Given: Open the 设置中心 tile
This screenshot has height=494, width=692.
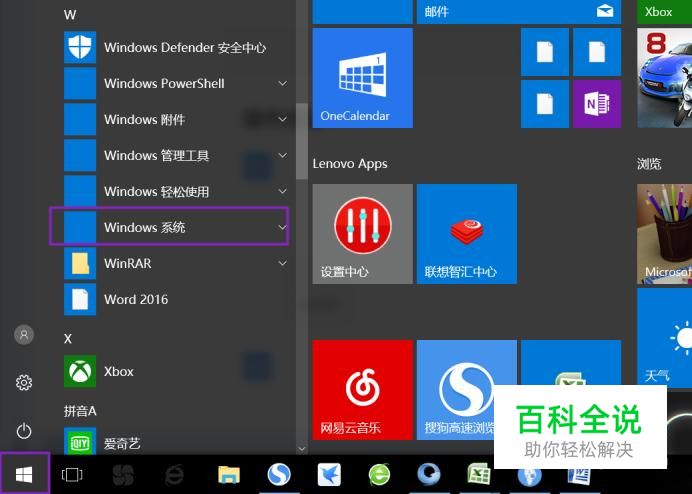Looking at the screenshot, I should point(363,234).
